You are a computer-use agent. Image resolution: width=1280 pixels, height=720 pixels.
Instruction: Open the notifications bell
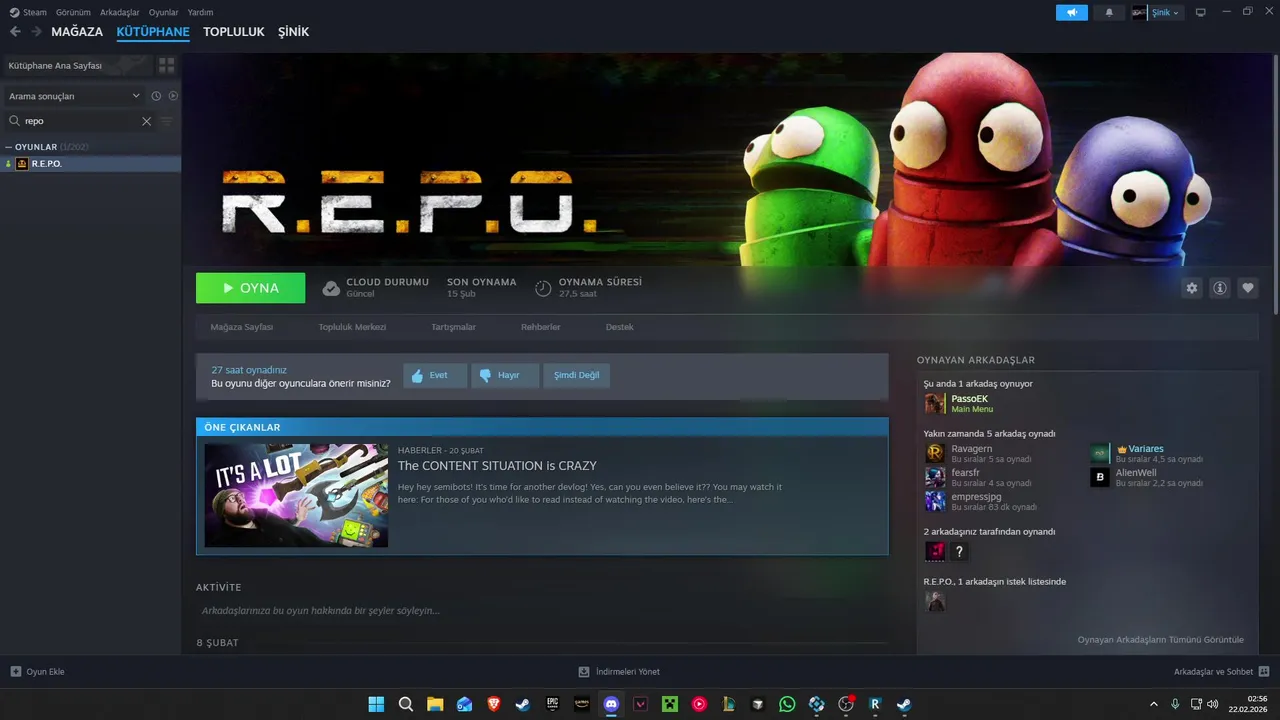pos(1109,13)
